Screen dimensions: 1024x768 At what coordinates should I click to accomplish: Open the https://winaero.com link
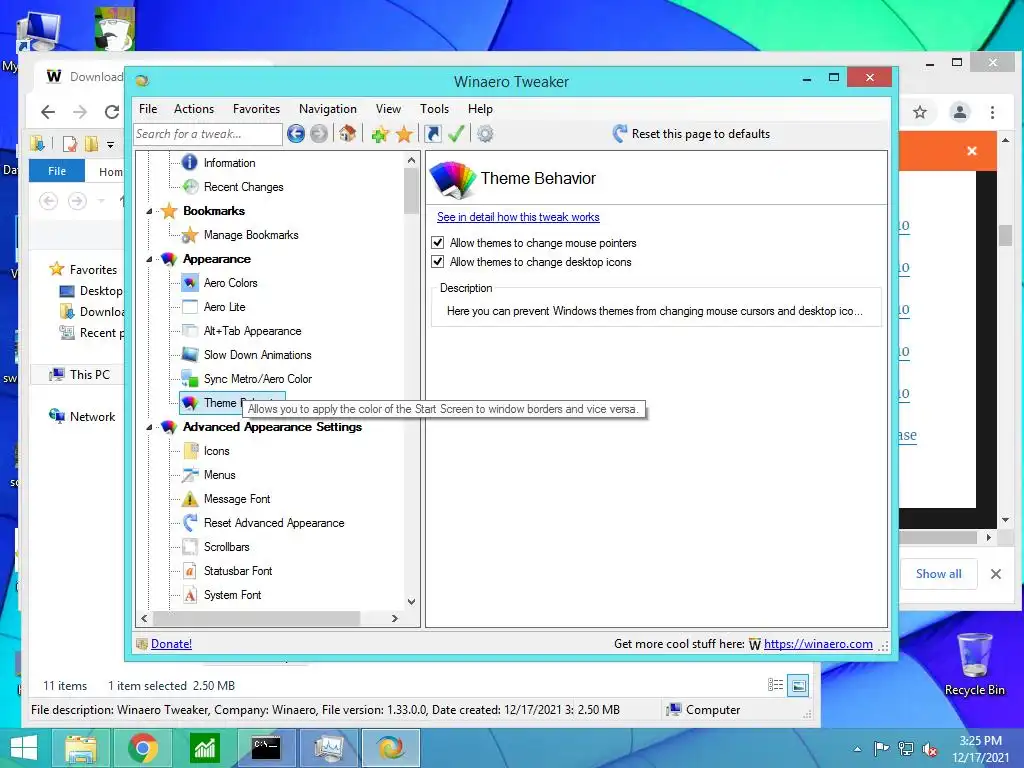point(818,644)
